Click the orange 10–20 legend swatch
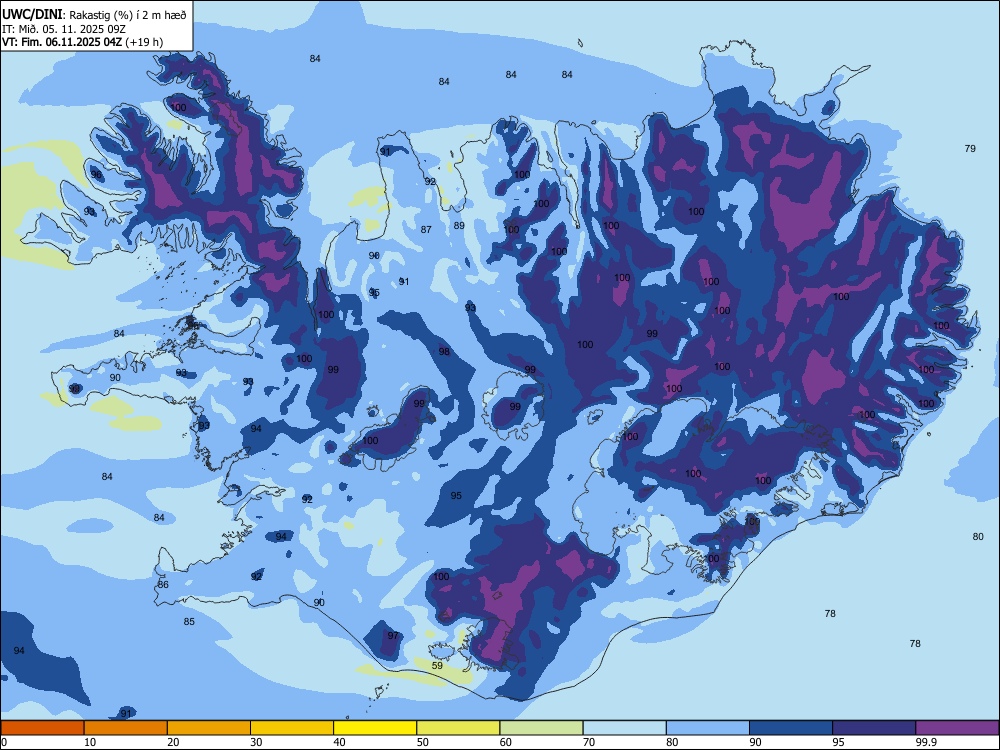Viewport: 1000px width, 750px height. (x=126, y=728)
